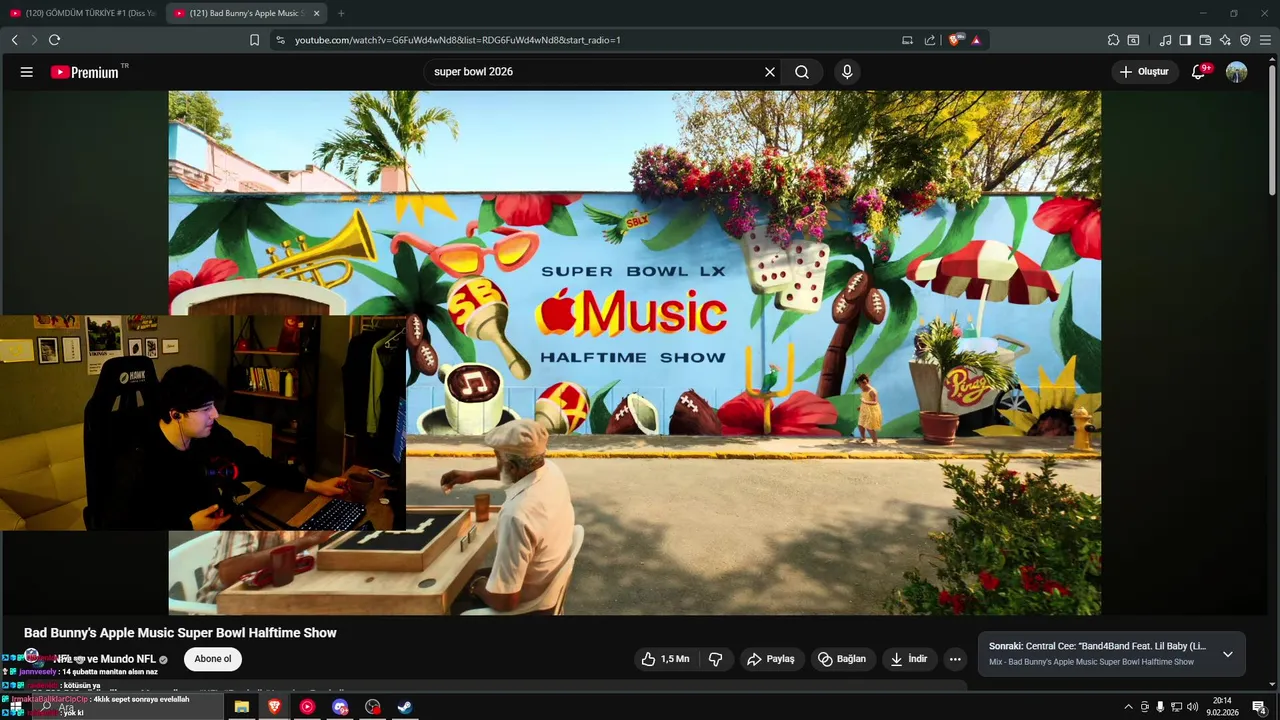Dislike the video
The image size is (1280, 720).
point(715,659)
